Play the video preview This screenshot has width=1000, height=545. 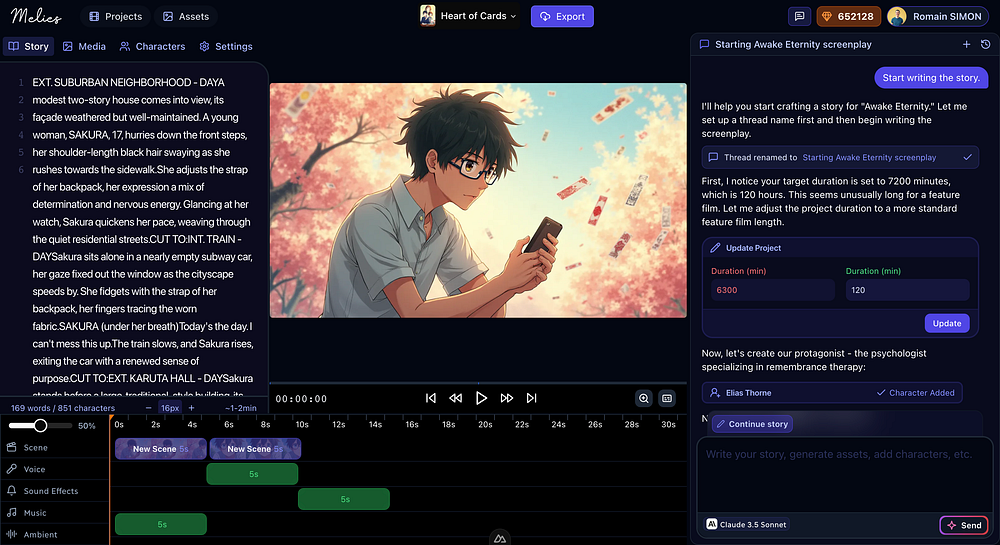pyautogui.click(x=481, y=398)
